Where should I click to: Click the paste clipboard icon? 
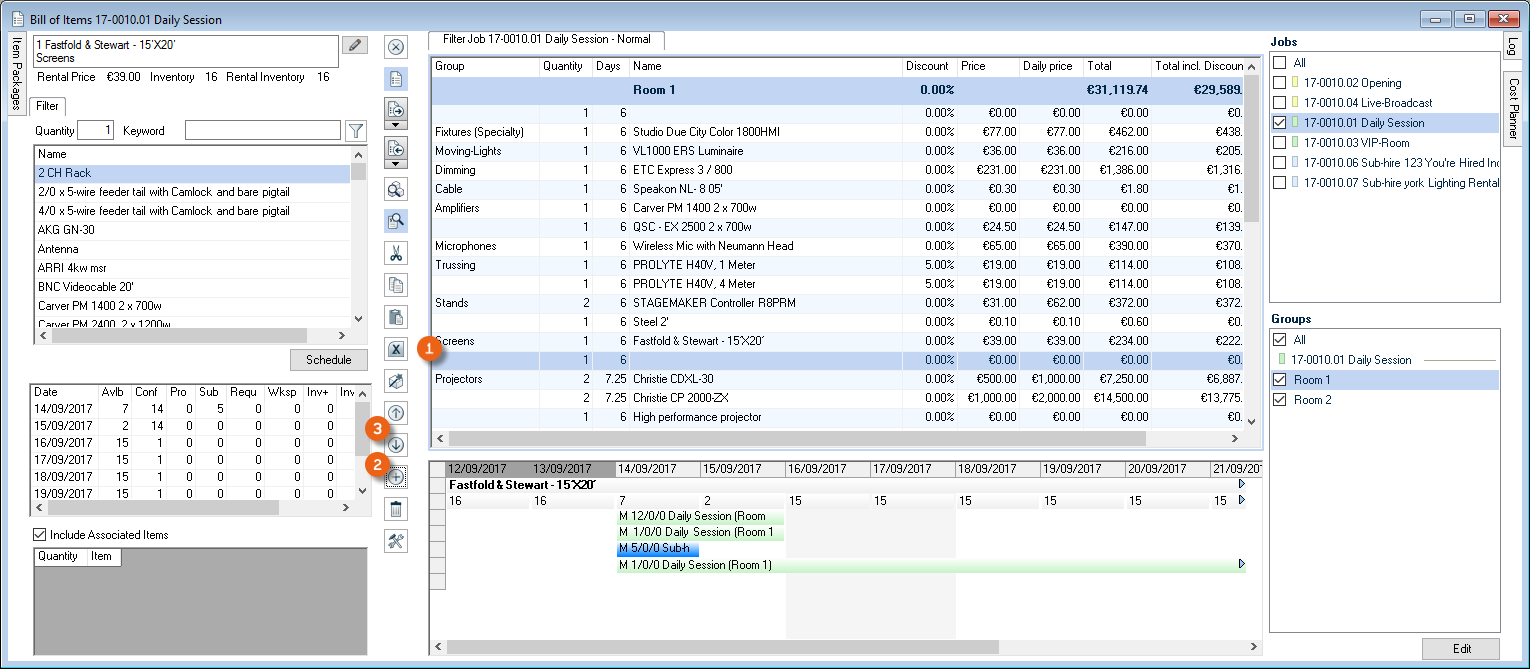395,317
